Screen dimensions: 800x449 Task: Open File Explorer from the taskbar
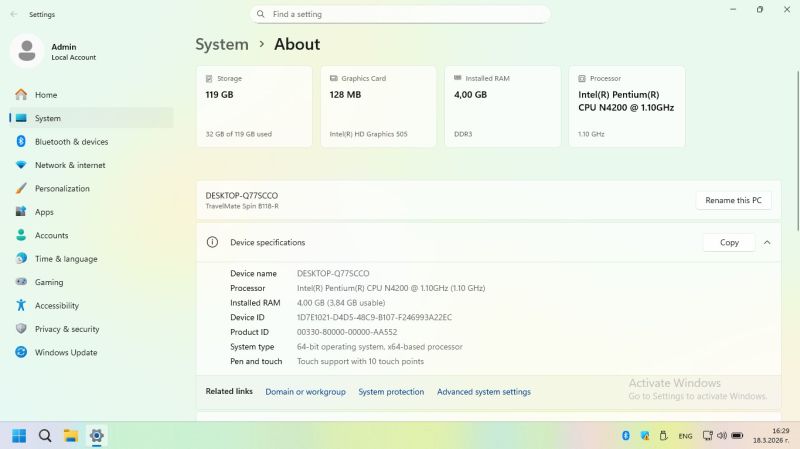click(71, 436)
